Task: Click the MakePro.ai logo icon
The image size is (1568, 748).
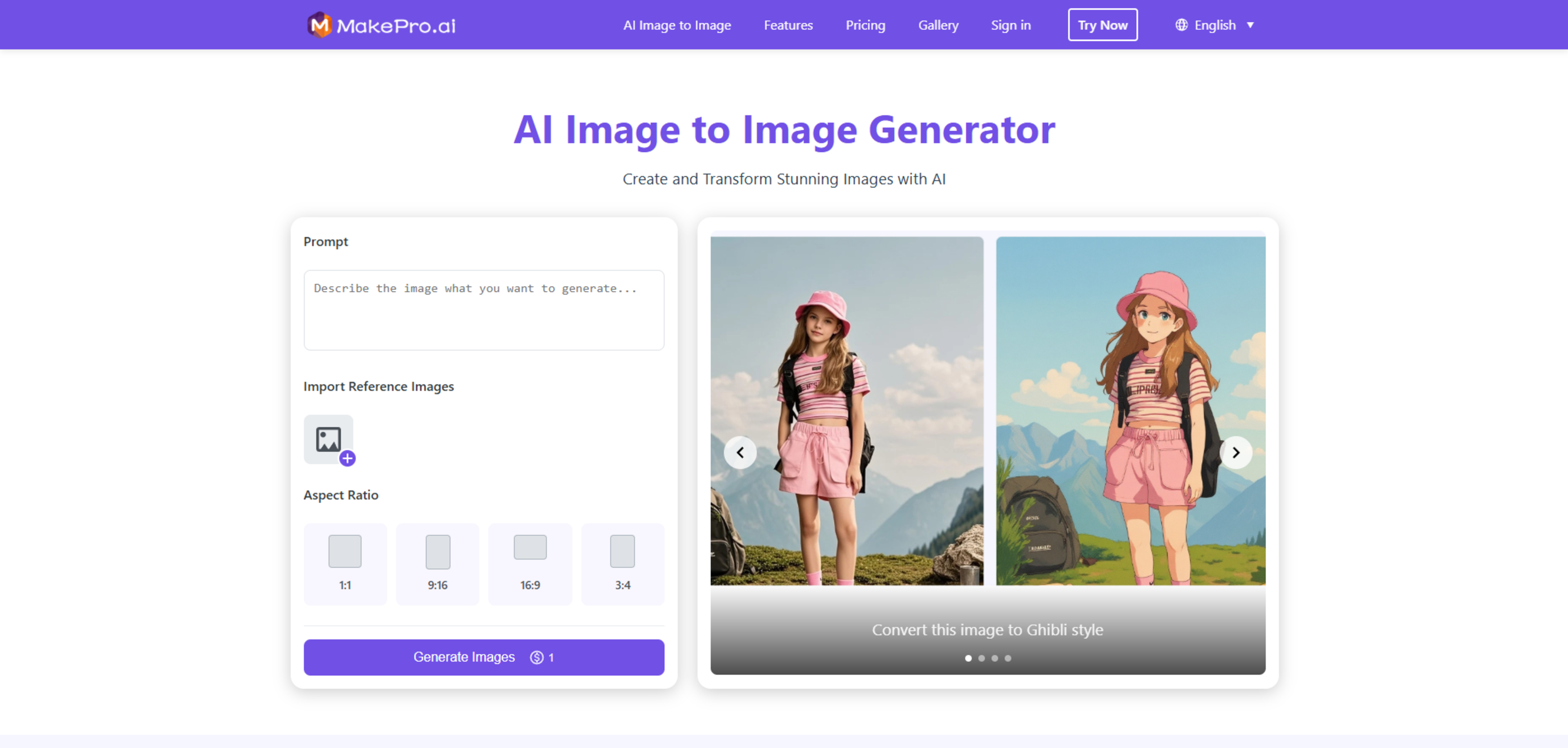Action: click(x=319, y=25)
